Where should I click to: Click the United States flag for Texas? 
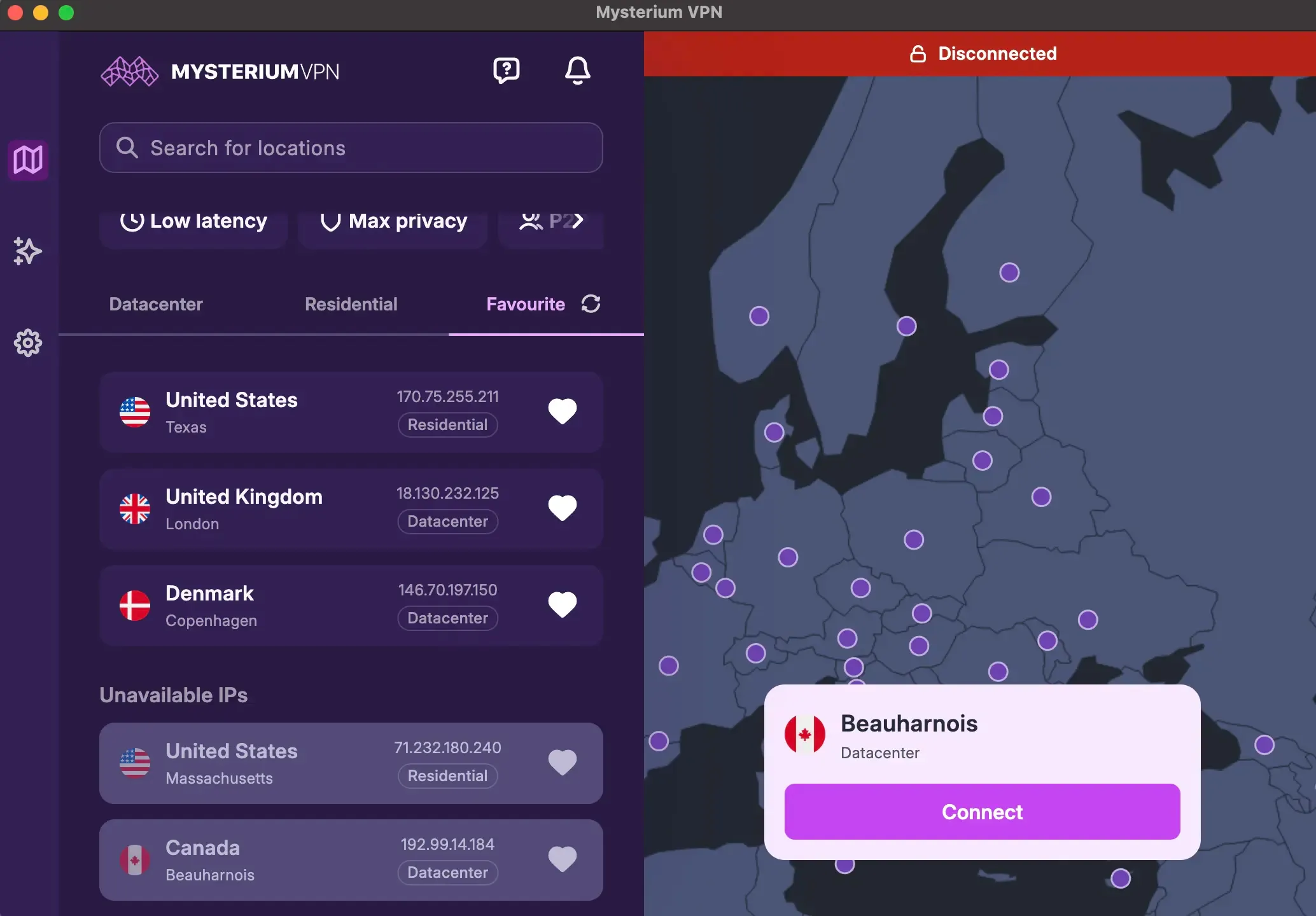coord(135,412)
